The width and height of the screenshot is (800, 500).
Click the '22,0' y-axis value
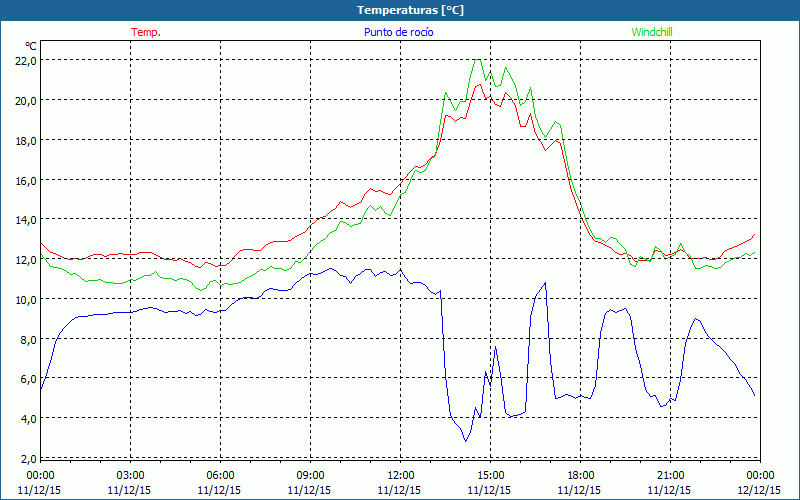coord(26,61)
